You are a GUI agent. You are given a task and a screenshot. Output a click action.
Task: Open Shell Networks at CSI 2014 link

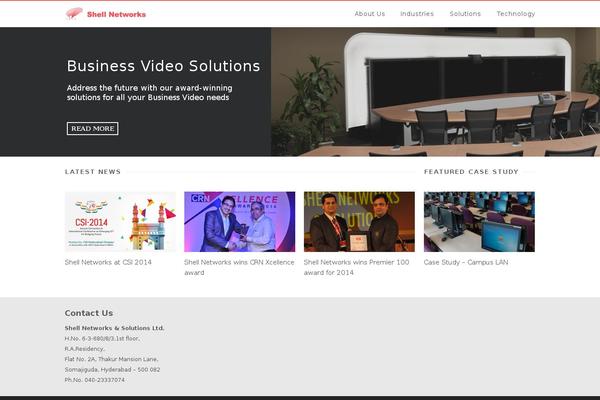[x=108, y=262]
